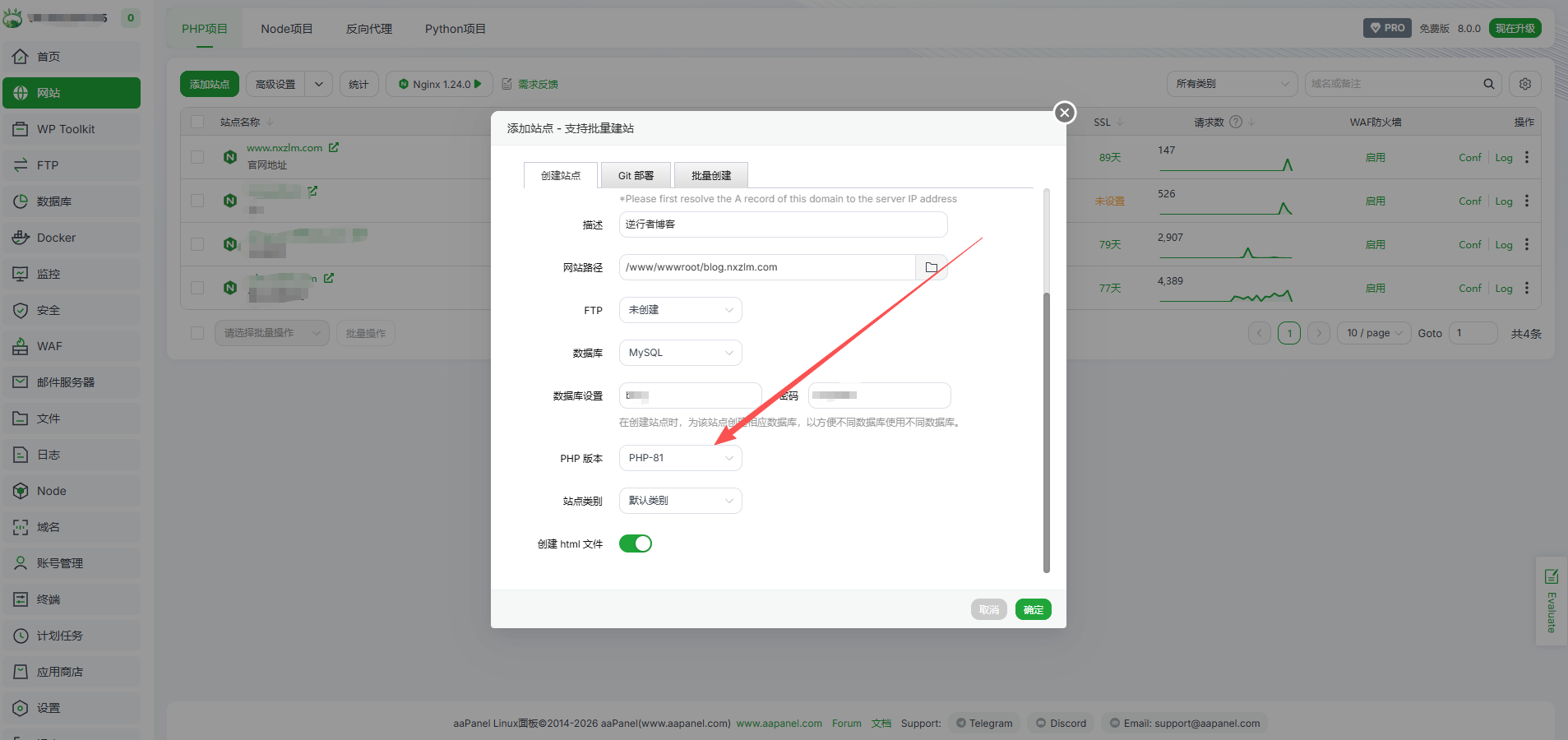Open the App Store sidebar item
Screen dimensions: 1568x740
click(x=59, y=672)
